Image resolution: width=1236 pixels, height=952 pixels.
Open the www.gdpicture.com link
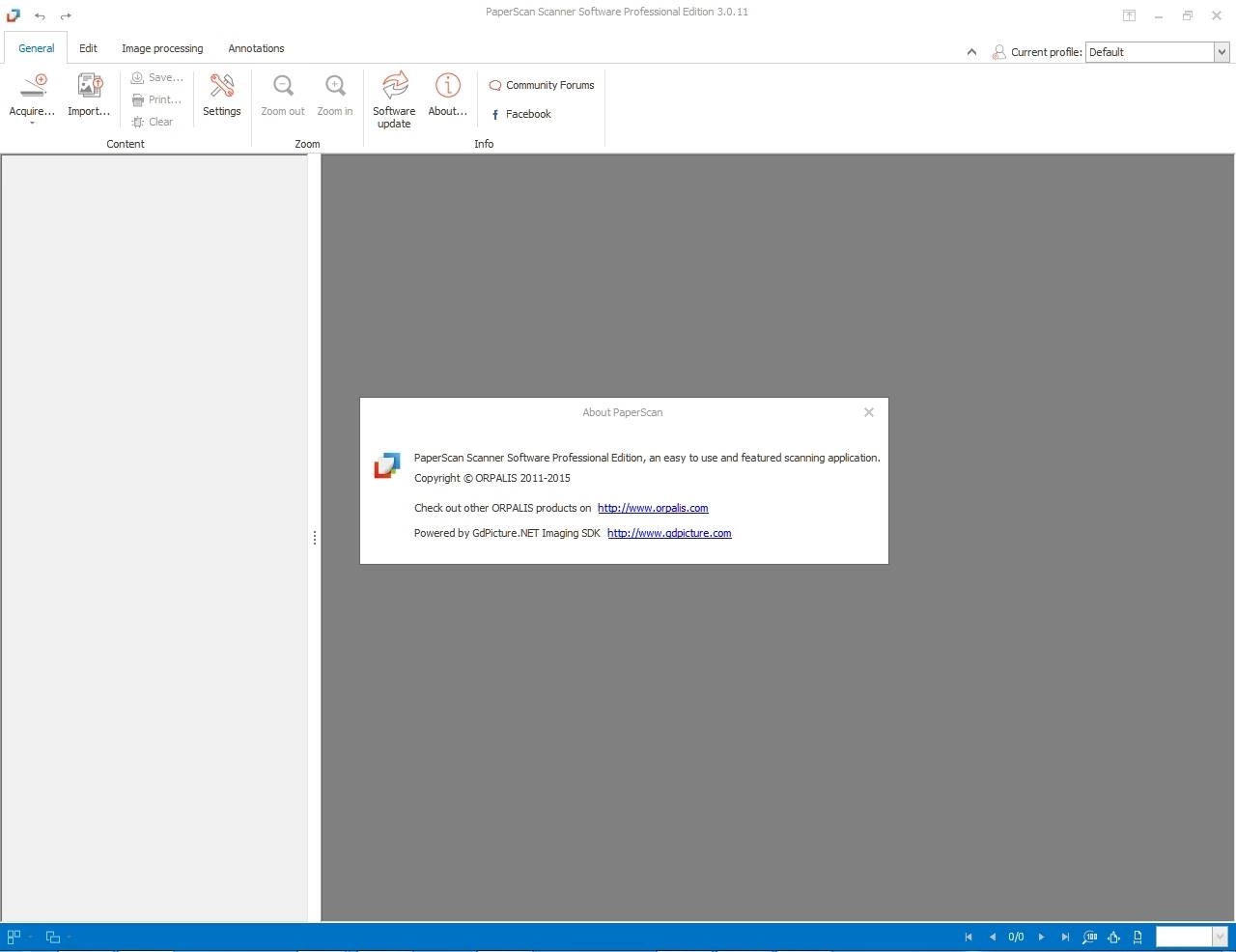669,533
